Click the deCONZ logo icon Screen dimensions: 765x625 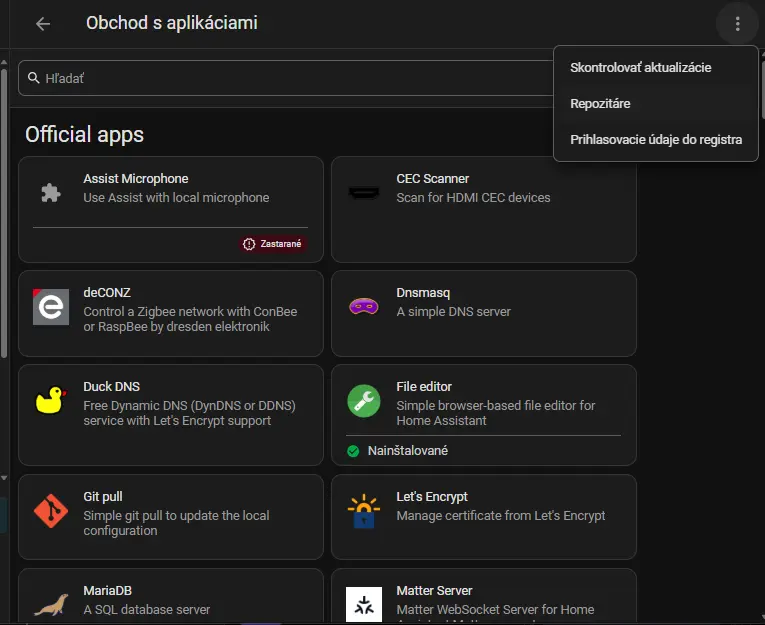pos(51,307)
